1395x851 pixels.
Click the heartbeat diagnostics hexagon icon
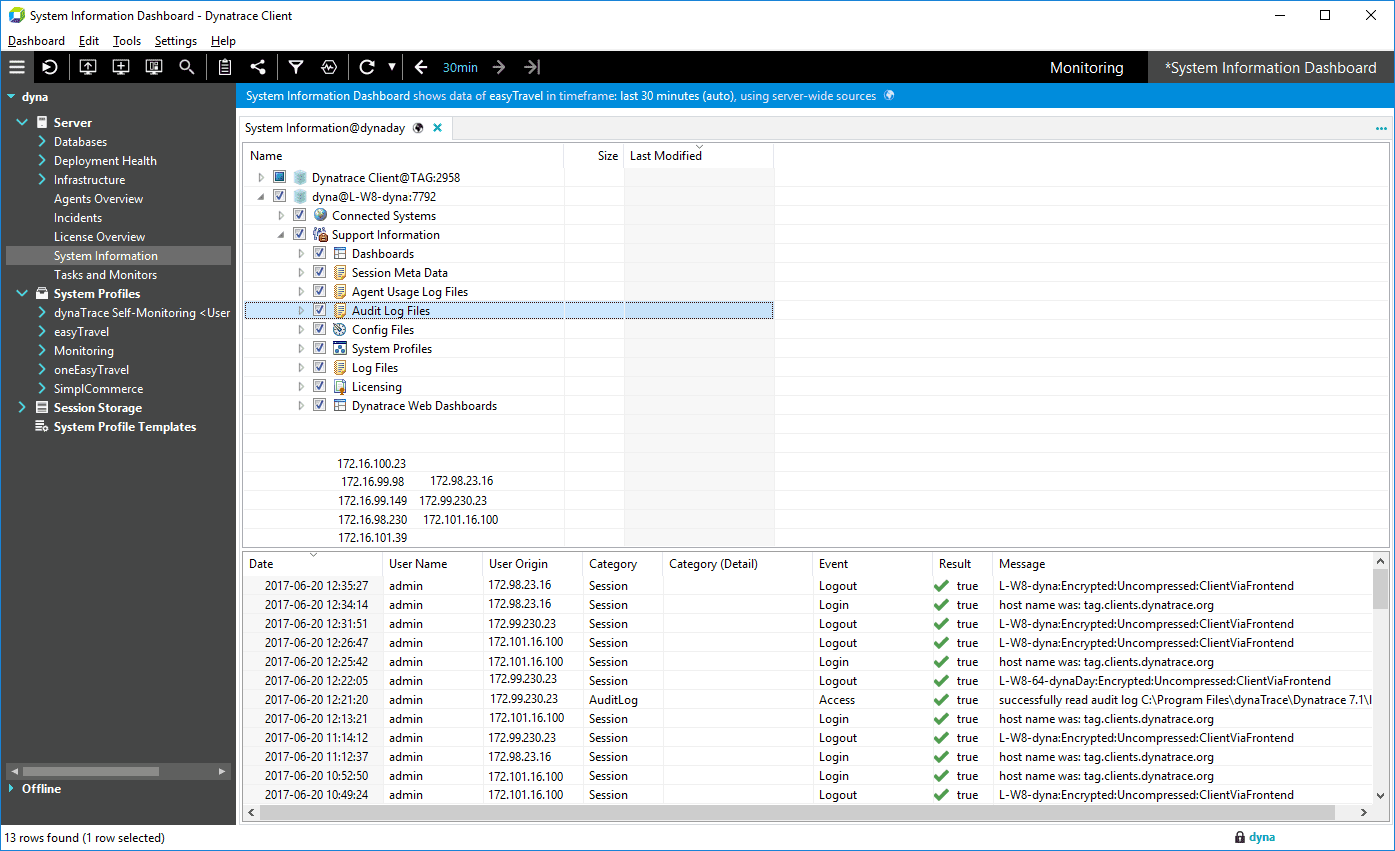click(329, 67)
